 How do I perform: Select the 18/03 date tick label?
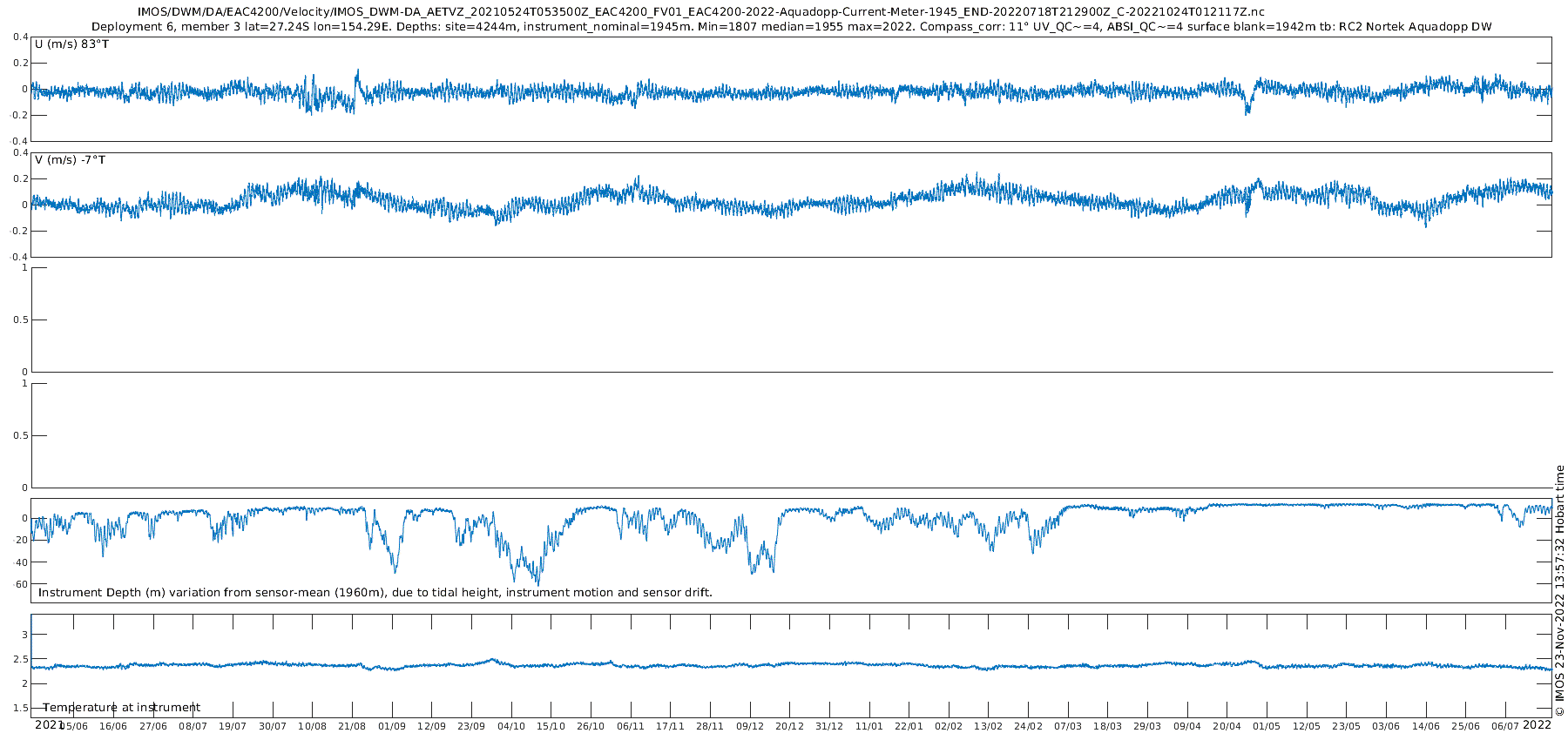[x=1108, y=726]
